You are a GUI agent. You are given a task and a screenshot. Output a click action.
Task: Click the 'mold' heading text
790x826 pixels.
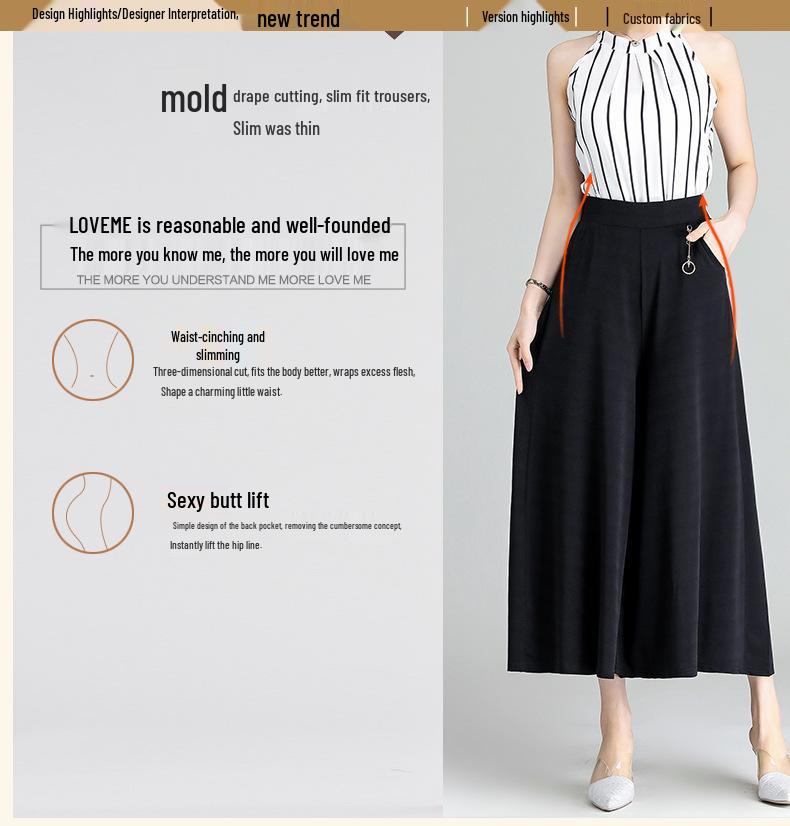point(194,99)
